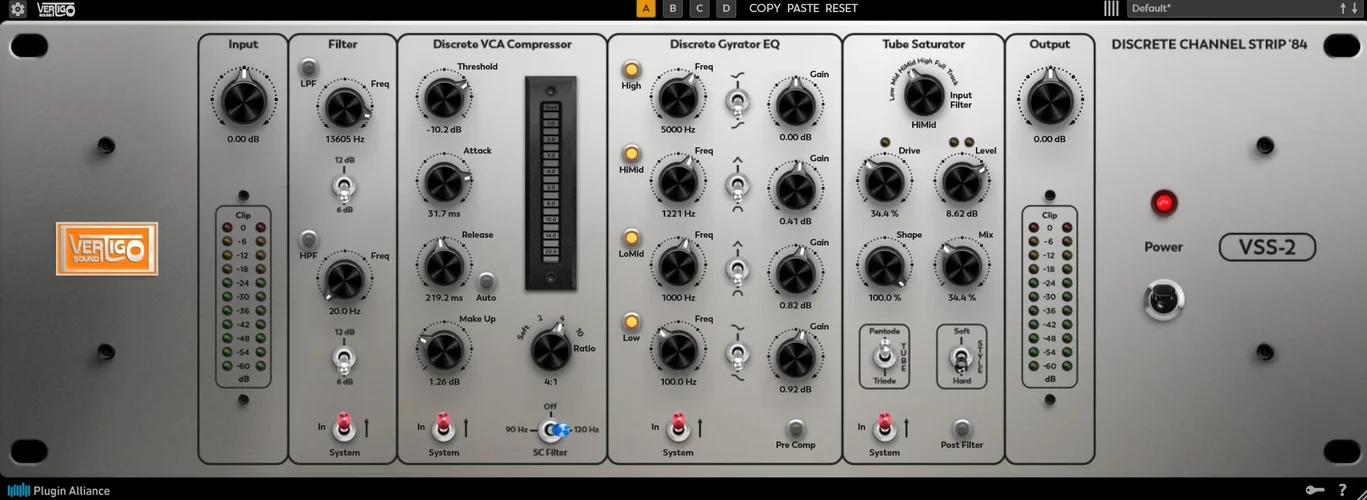The width and height of the screenshot is (1367, 500).
Task: Flip the Power toggle switch
Action: coord(1164,300)
